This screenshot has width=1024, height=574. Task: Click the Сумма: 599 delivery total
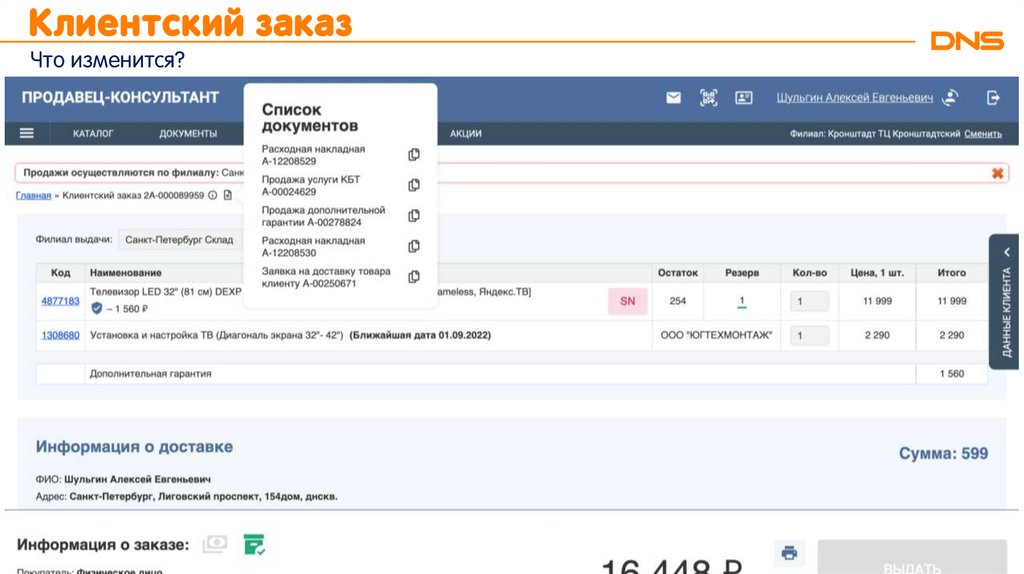943,453
